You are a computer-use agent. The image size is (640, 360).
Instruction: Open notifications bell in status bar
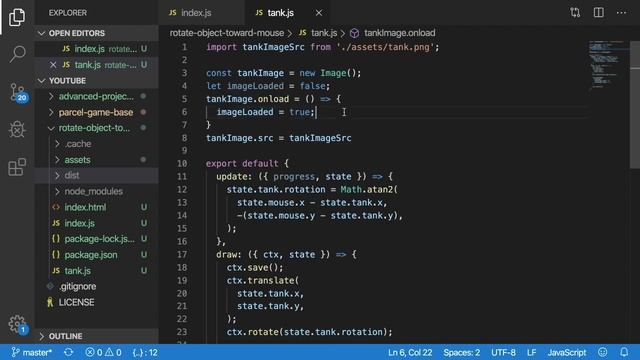[x=624, y=352]
